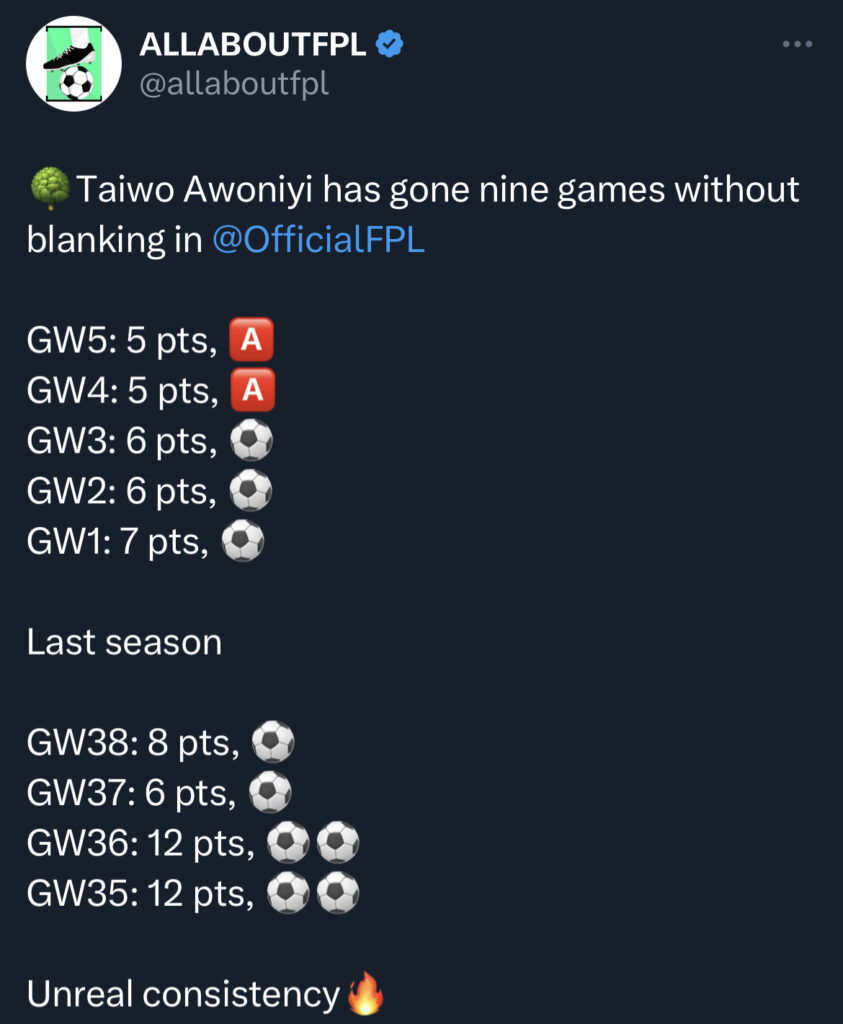Click the "Last season" text

[124, 642]
